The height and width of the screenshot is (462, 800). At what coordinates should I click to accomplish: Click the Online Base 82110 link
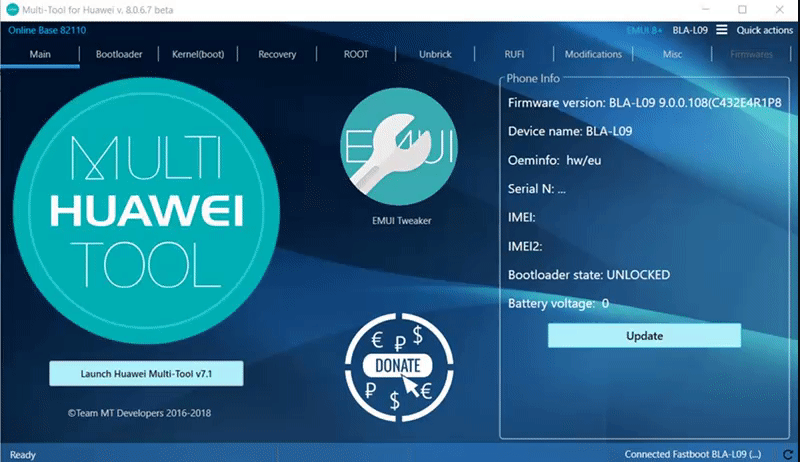[x=47, y=30]
